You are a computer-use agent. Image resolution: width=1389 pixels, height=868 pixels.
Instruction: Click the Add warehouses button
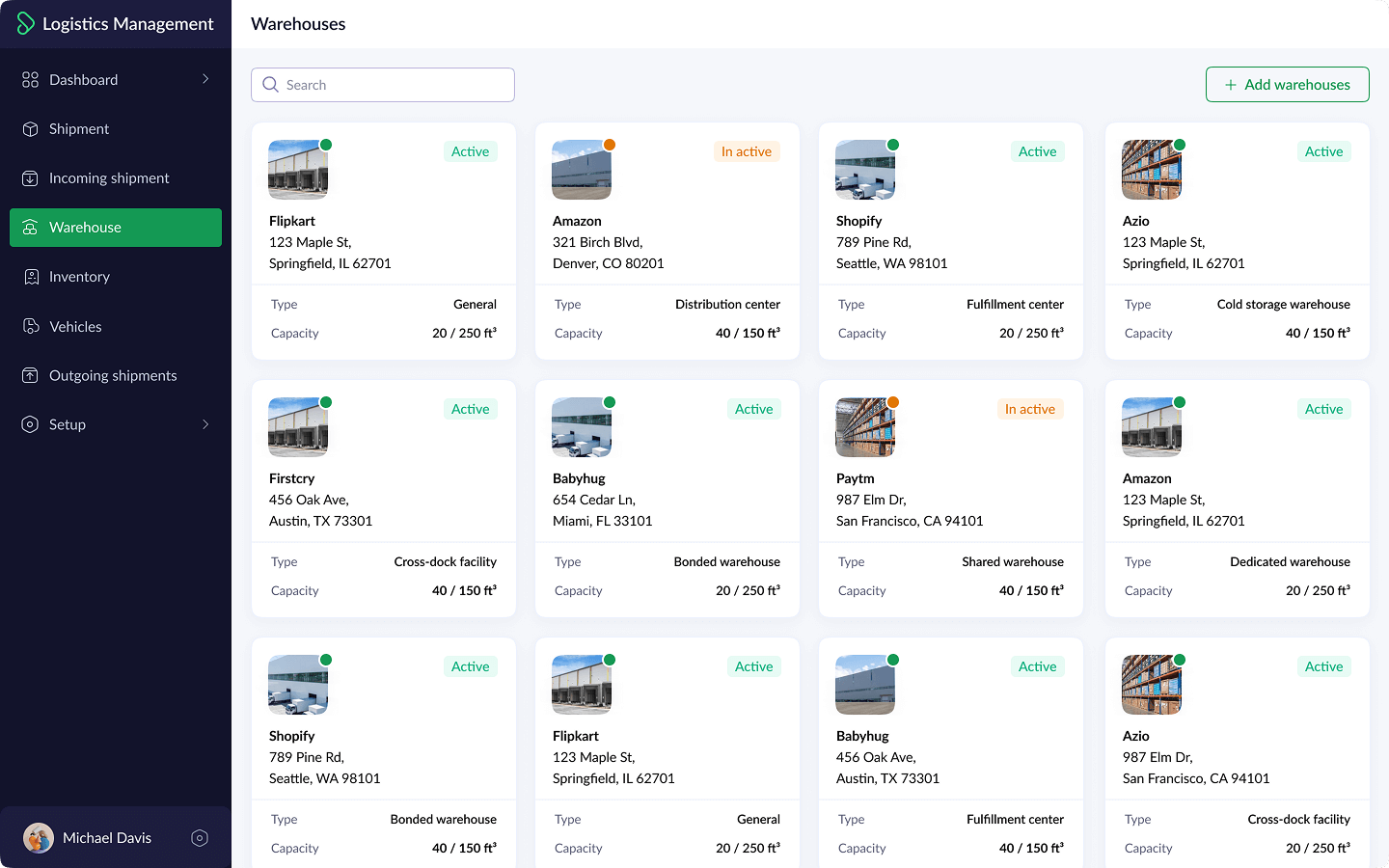pyautogui.click(x=1287, y=85)
